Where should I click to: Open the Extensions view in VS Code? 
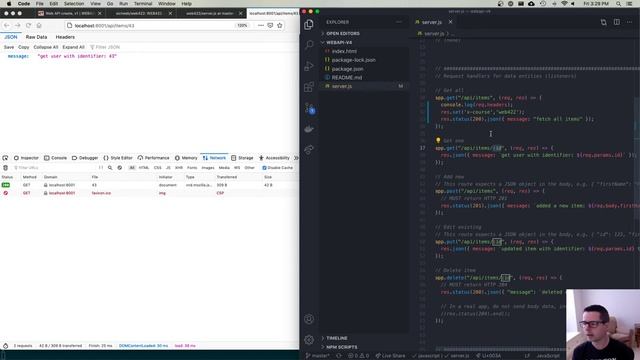(x=309, y=87)
